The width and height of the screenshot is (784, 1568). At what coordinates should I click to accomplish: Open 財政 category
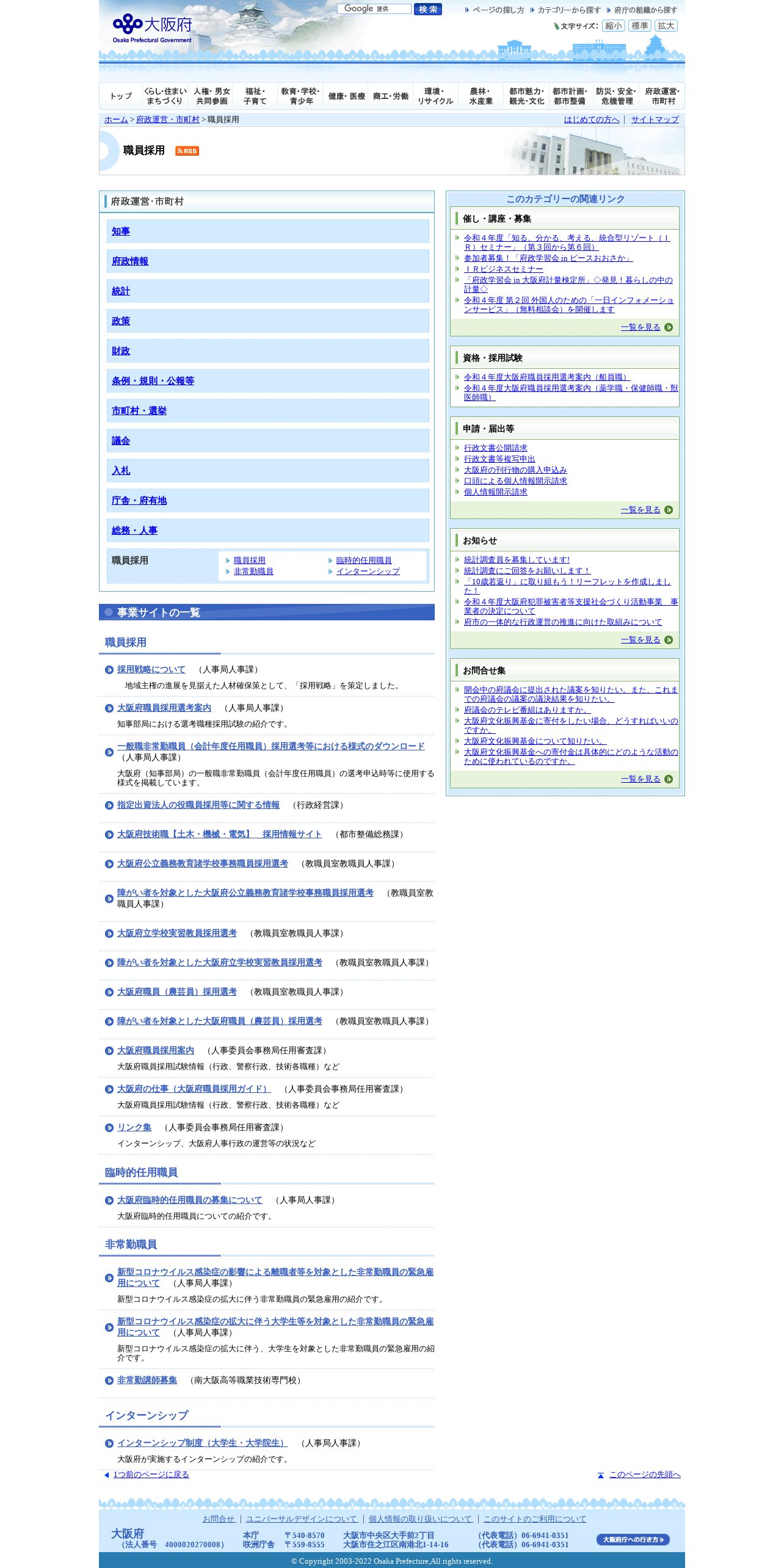point(121,351)
